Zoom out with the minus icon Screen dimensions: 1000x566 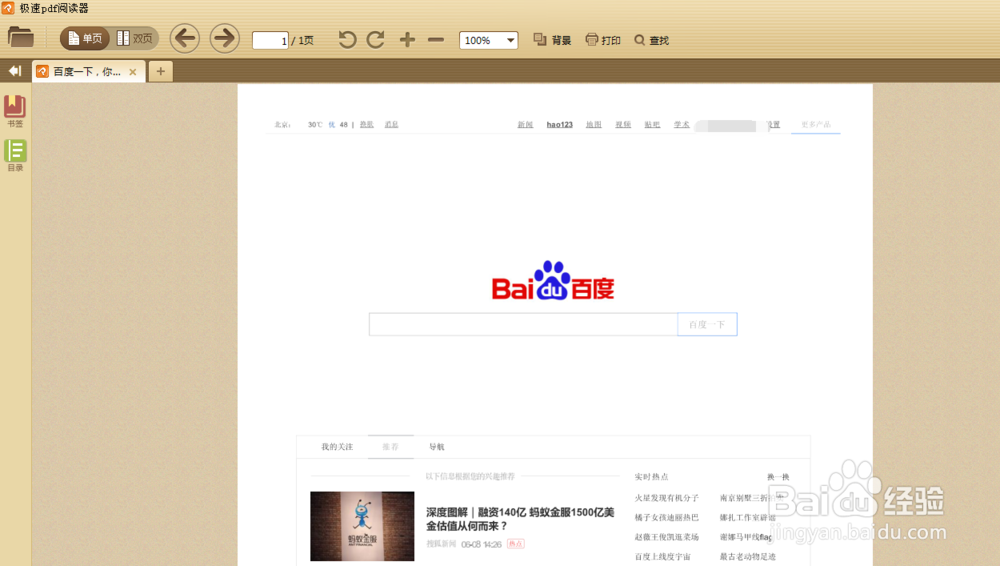(x=436, y=40)
